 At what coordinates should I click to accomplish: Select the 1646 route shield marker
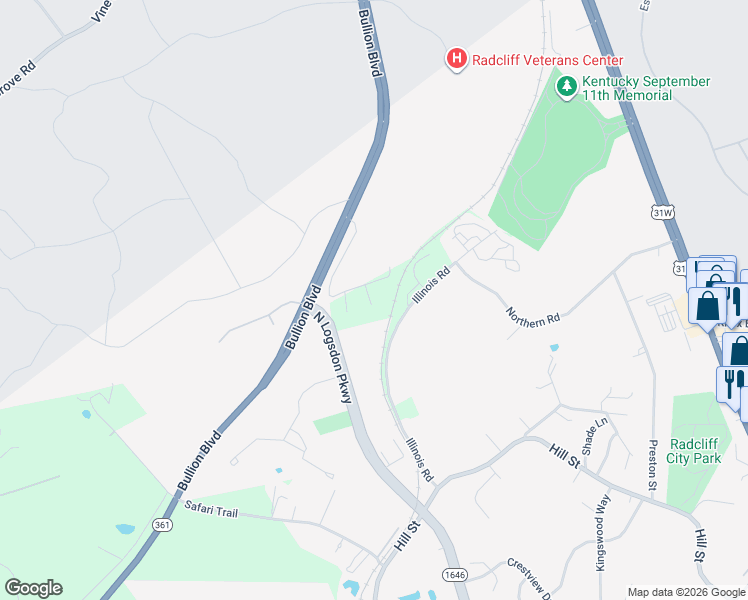click(454, 574)
